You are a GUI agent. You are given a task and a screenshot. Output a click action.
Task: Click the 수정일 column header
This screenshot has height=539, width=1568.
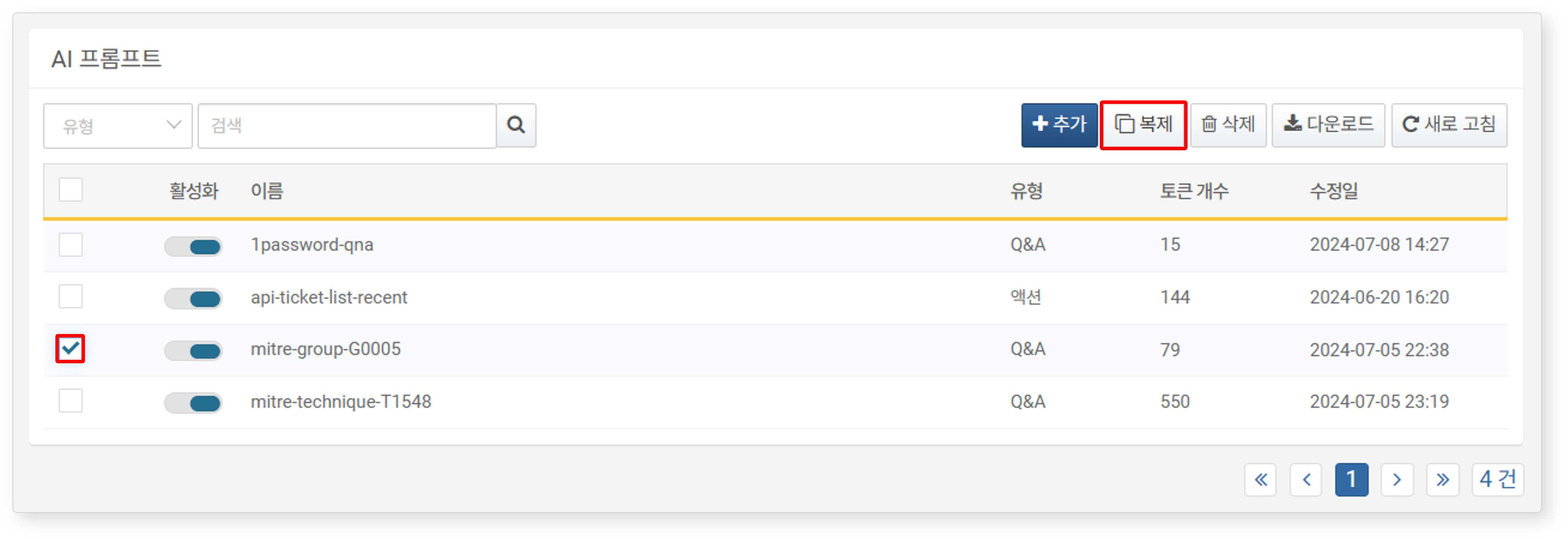[x=1333, y=191]
